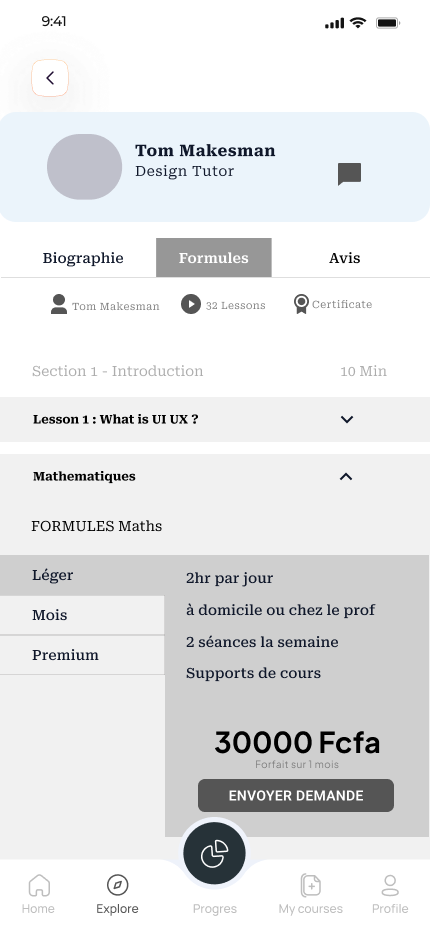Open chat message icon beside Tom Makesman
The height and width of the screenshot is (932, 430).
[350, 174]
